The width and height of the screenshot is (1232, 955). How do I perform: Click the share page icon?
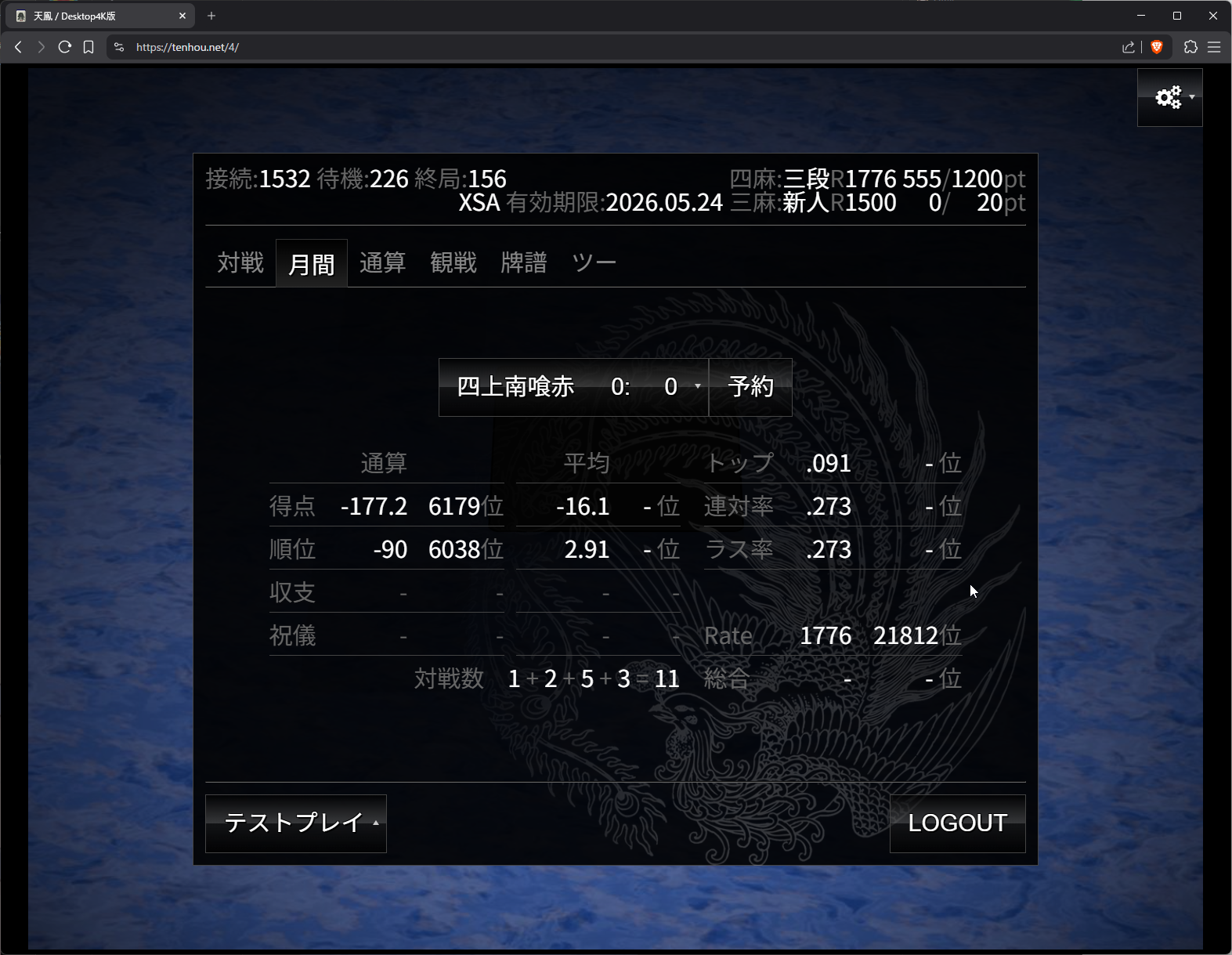(1128, 47)
